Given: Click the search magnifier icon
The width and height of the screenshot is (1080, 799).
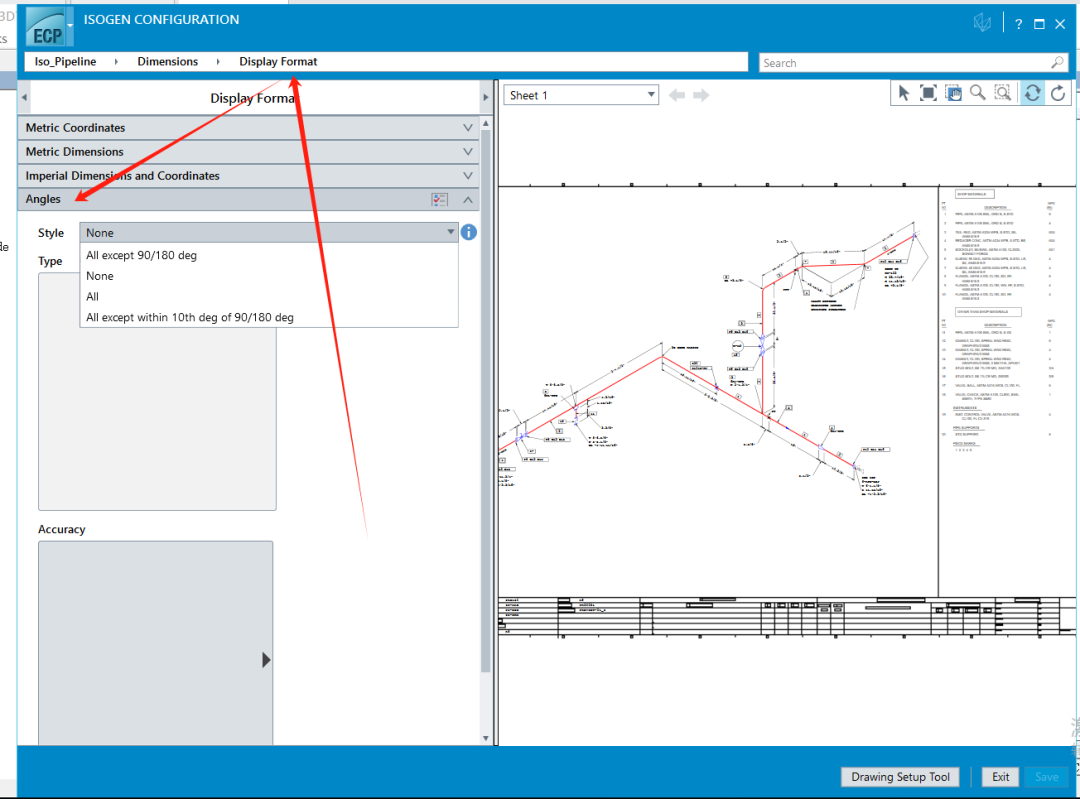Looking at the screenshot, I should pos(1057,63).
